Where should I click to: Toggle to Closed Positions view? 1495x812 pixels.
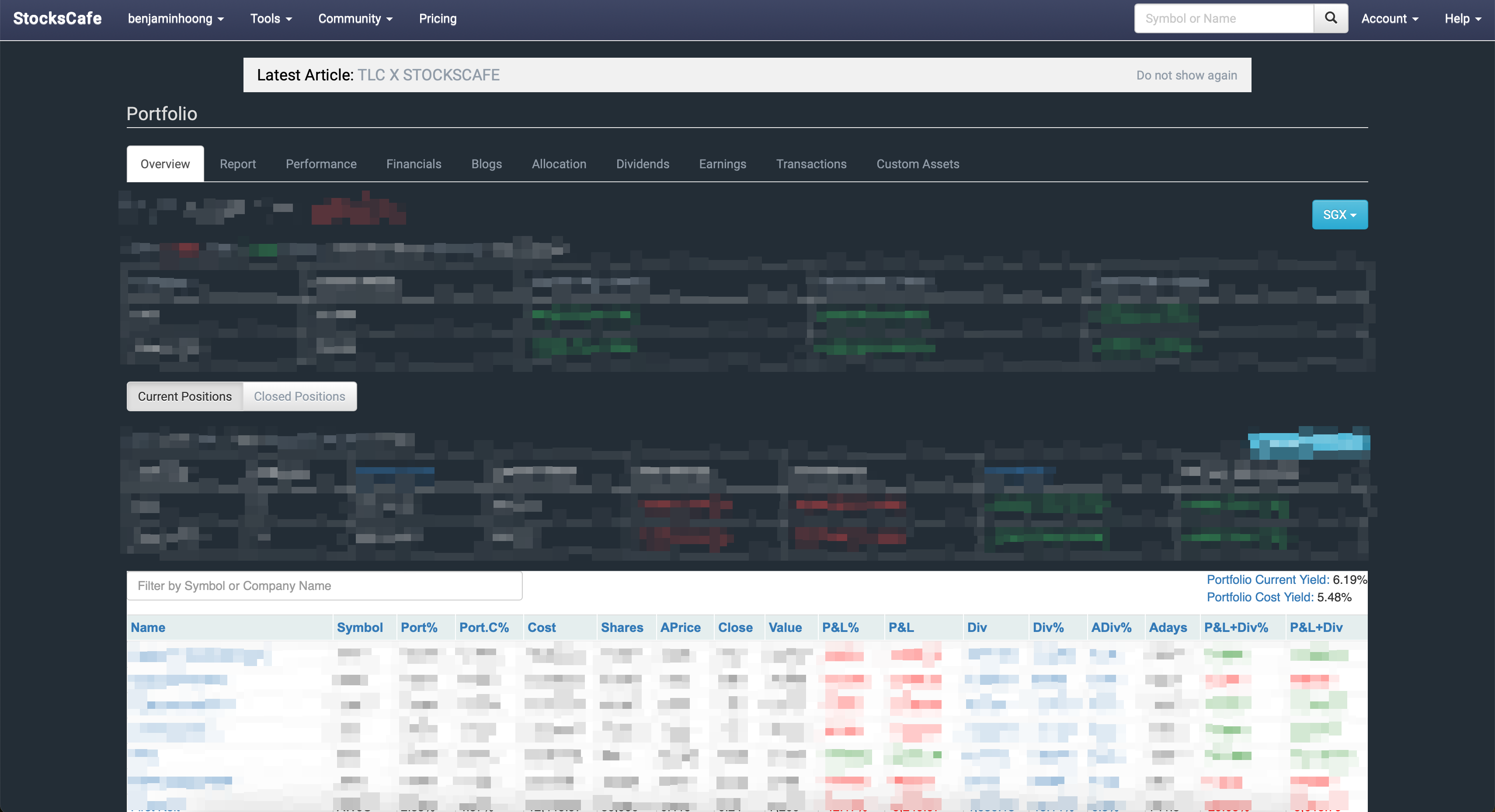point(299,396)
